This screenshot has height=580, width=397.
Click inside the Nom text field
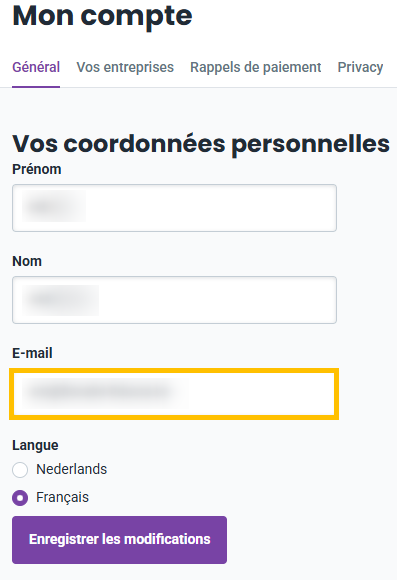(x=174, y=300)
